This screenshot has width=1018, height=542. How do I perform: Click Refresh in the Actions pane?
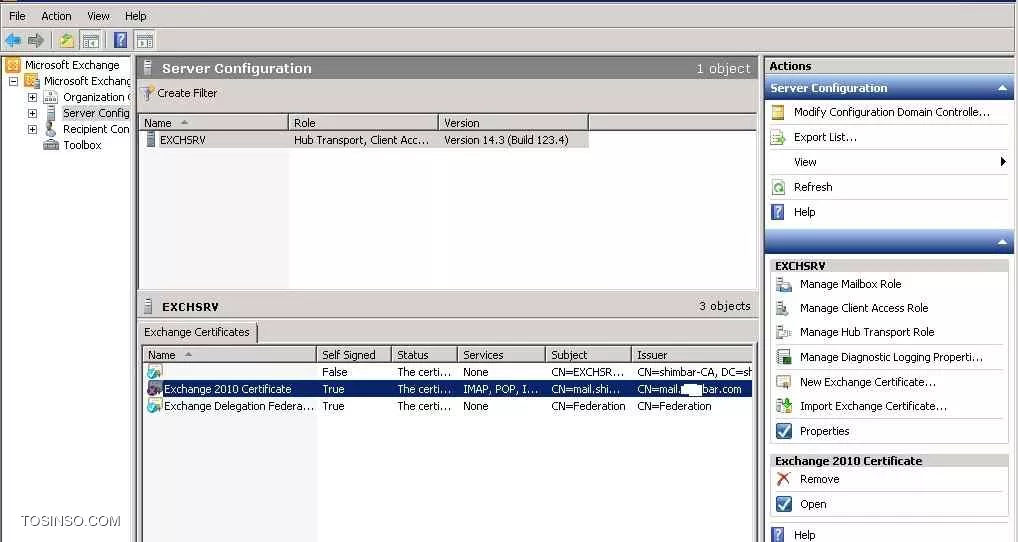[813, 187]
